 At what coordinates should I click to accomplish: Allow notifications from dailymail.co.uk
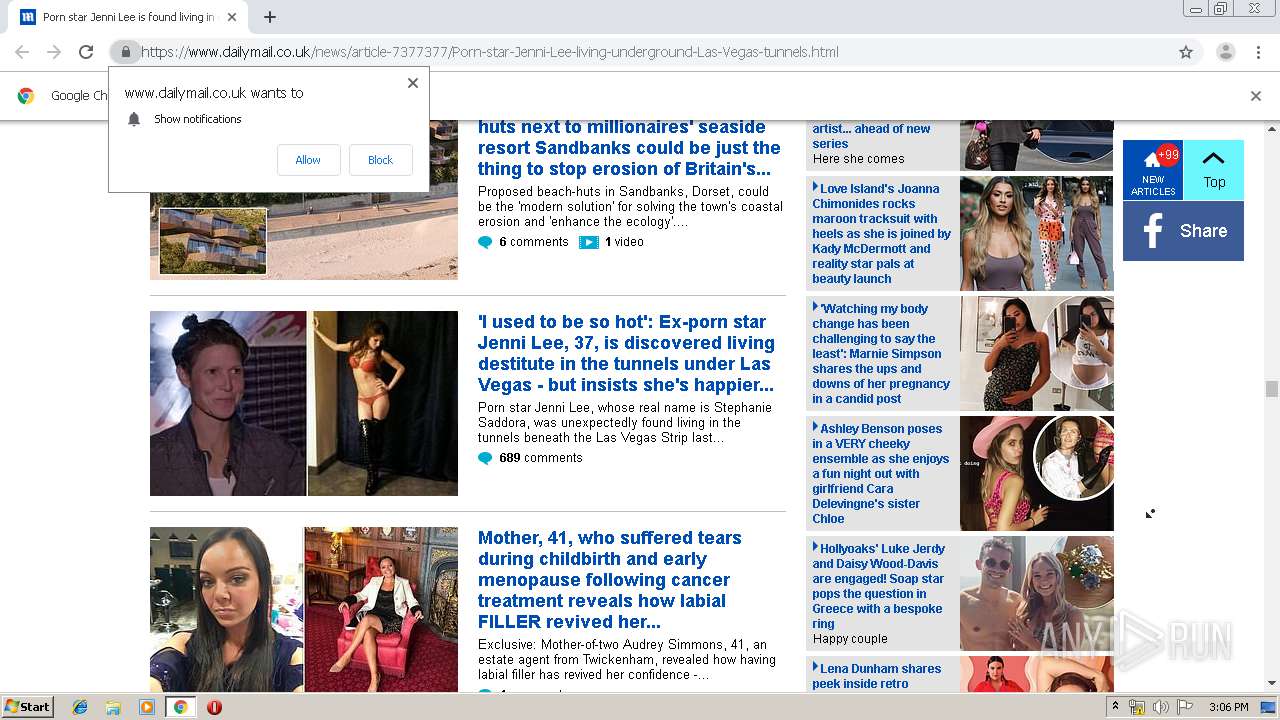pyautogui.click(x=308, y=160)
